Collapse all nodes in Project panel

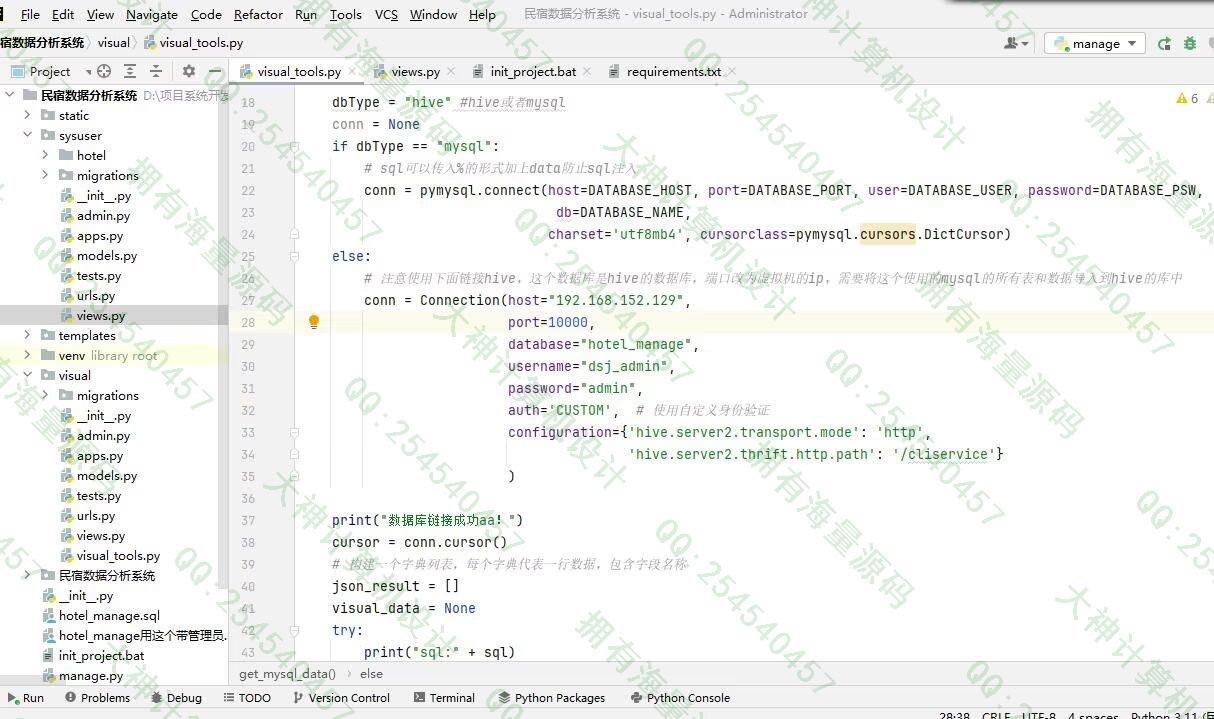156,71
